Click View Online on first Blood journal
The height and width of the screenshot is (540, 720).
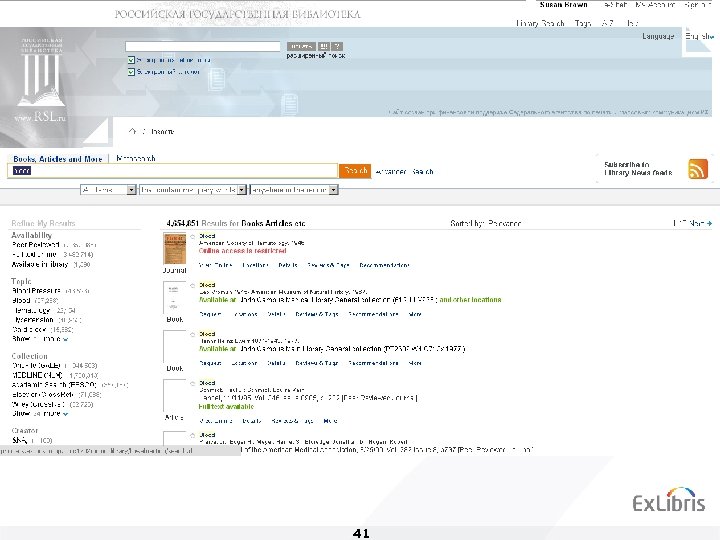click(x=216, y=265)
